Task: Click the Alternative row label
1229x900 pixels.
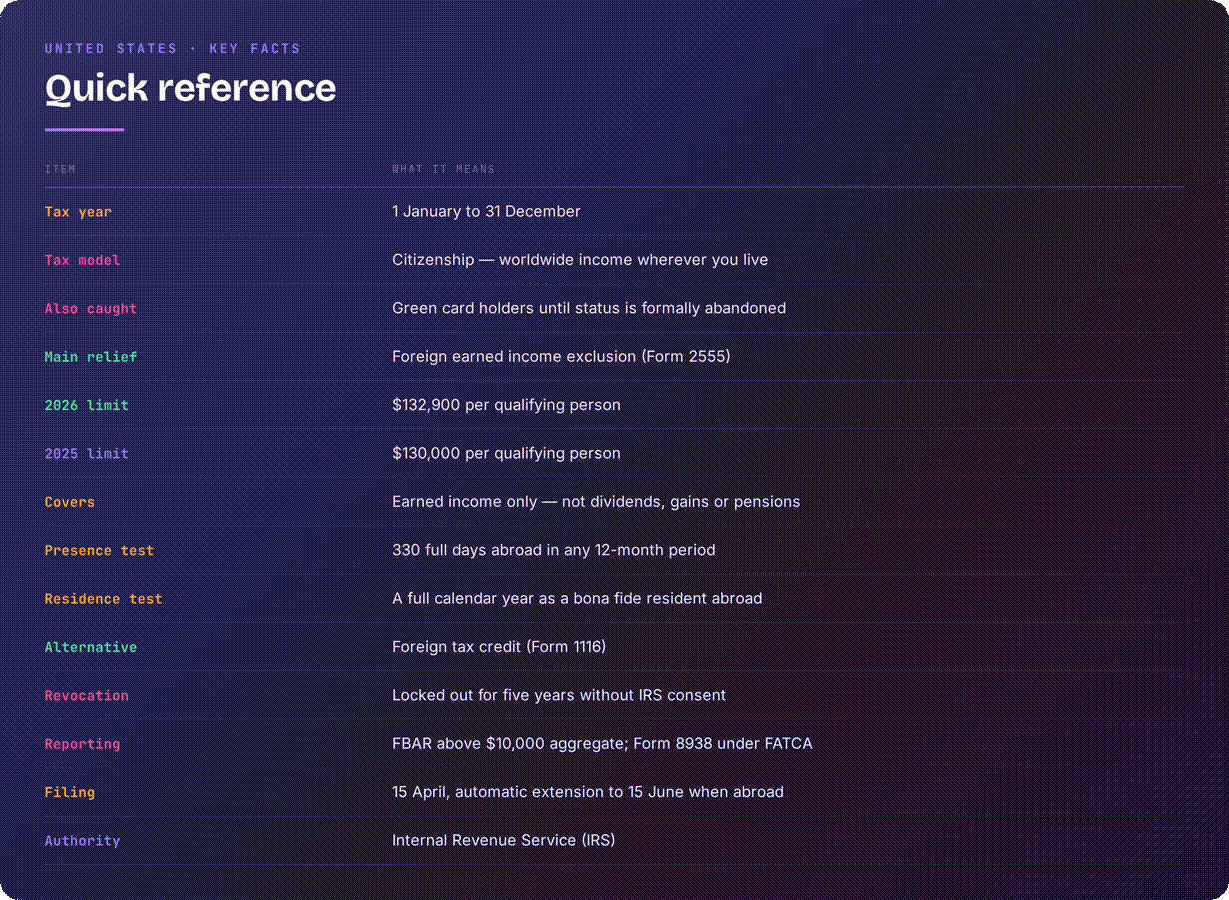Action: point(91,647)
